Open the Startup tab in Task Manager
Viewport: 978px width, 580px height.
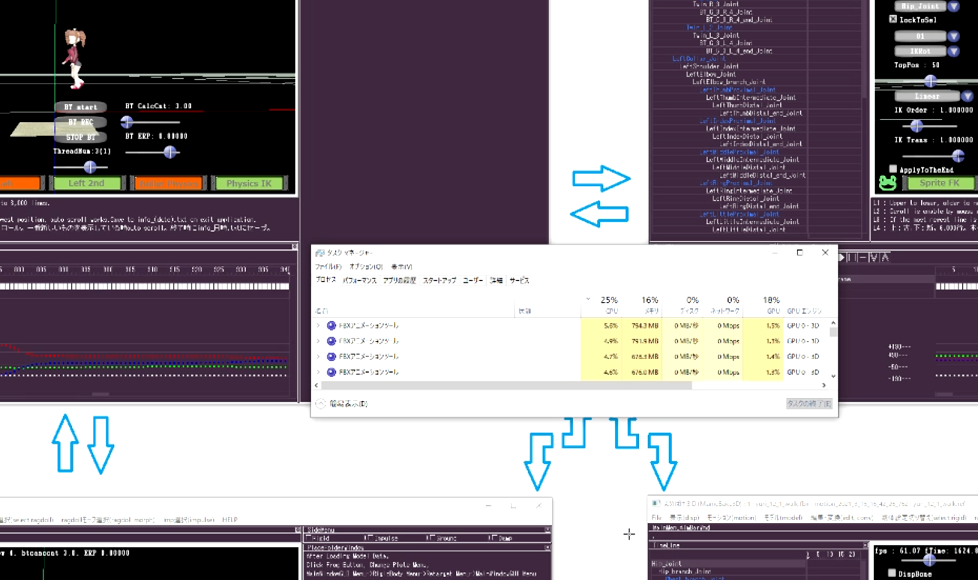439,281
